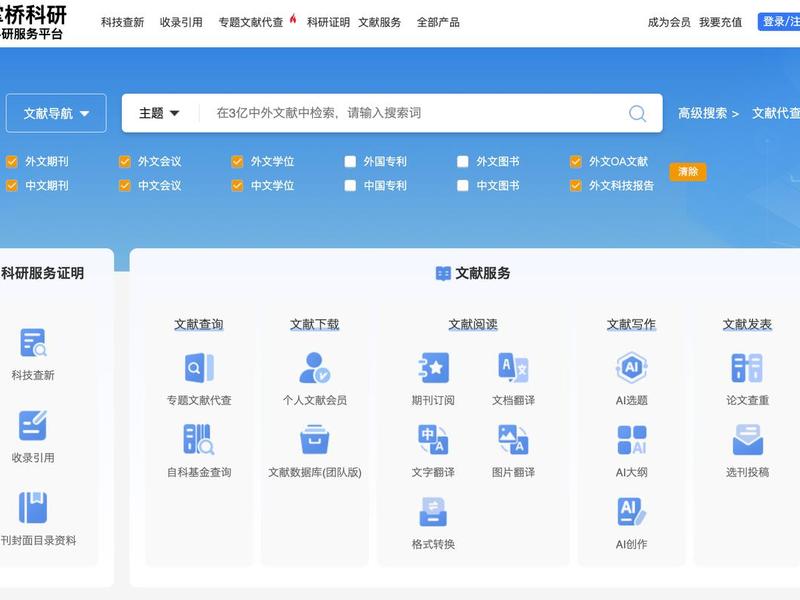Open the 格式转换 icon

(x=433, y=511)
